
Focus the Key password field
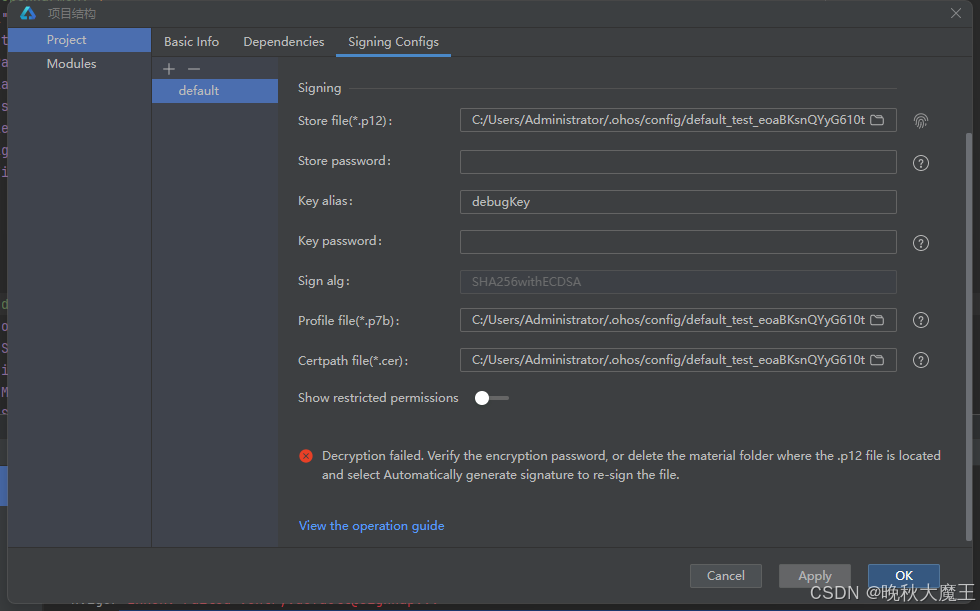pyautogui.click(x=678, y=242)
